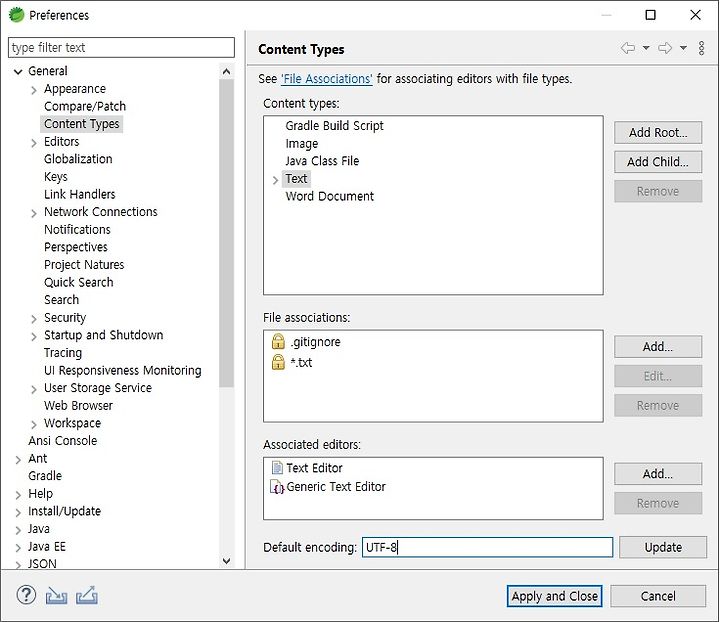Select Content Types in the tree
This screenshot has width=720, height=622.
point(82,123)
